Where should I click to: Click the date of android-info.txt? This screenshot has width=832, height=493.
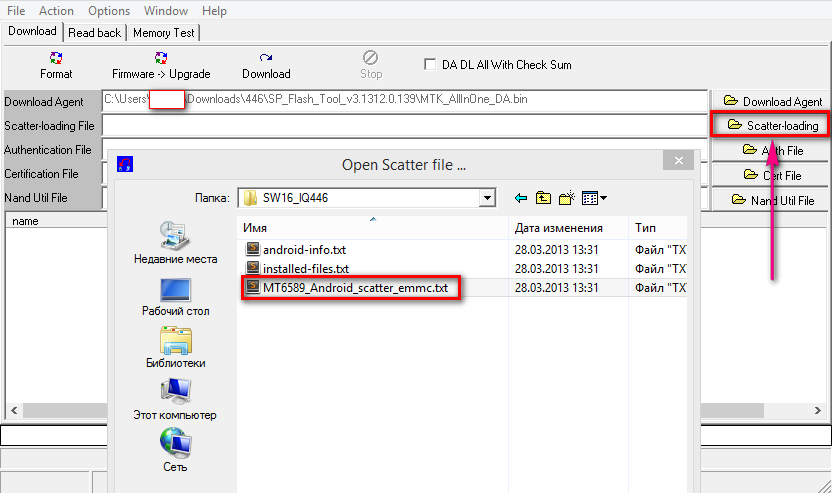click(557, 249)
